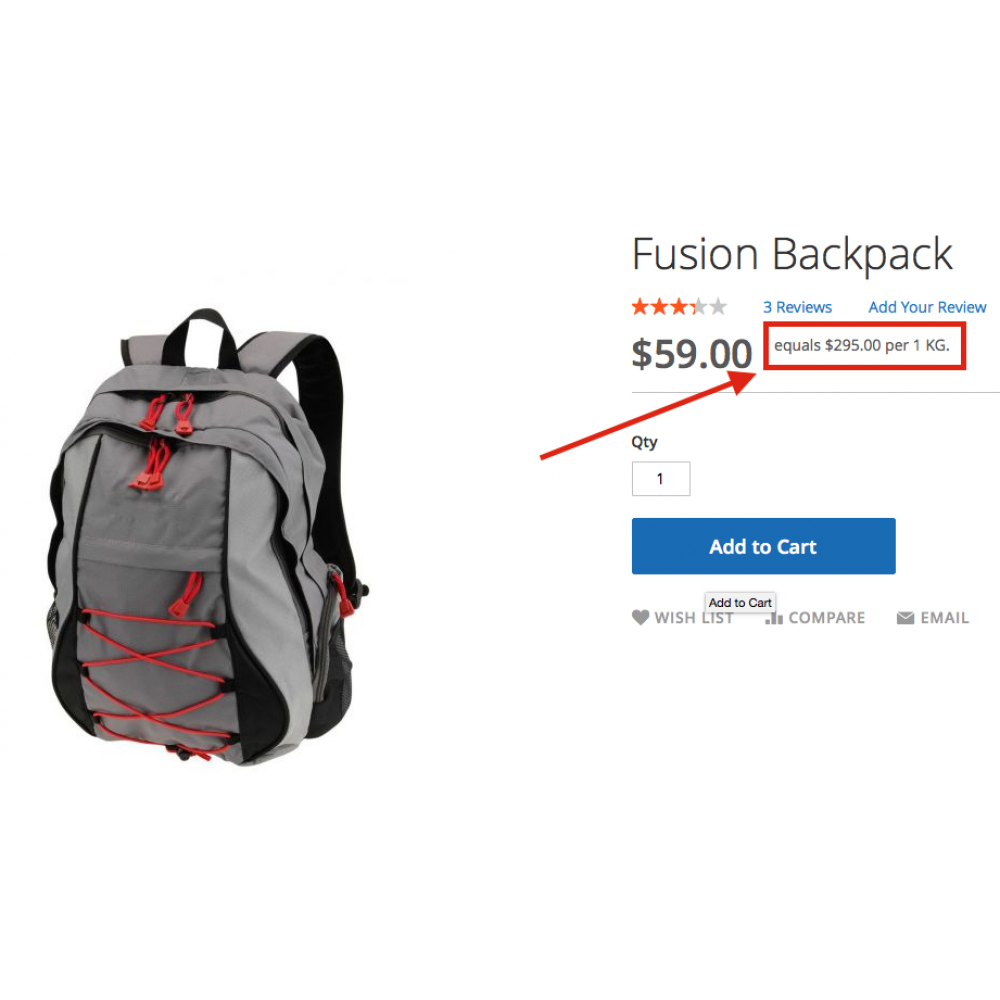
Task: Click the equals $295.00 per 1 KG text
Action: [862, 346]
